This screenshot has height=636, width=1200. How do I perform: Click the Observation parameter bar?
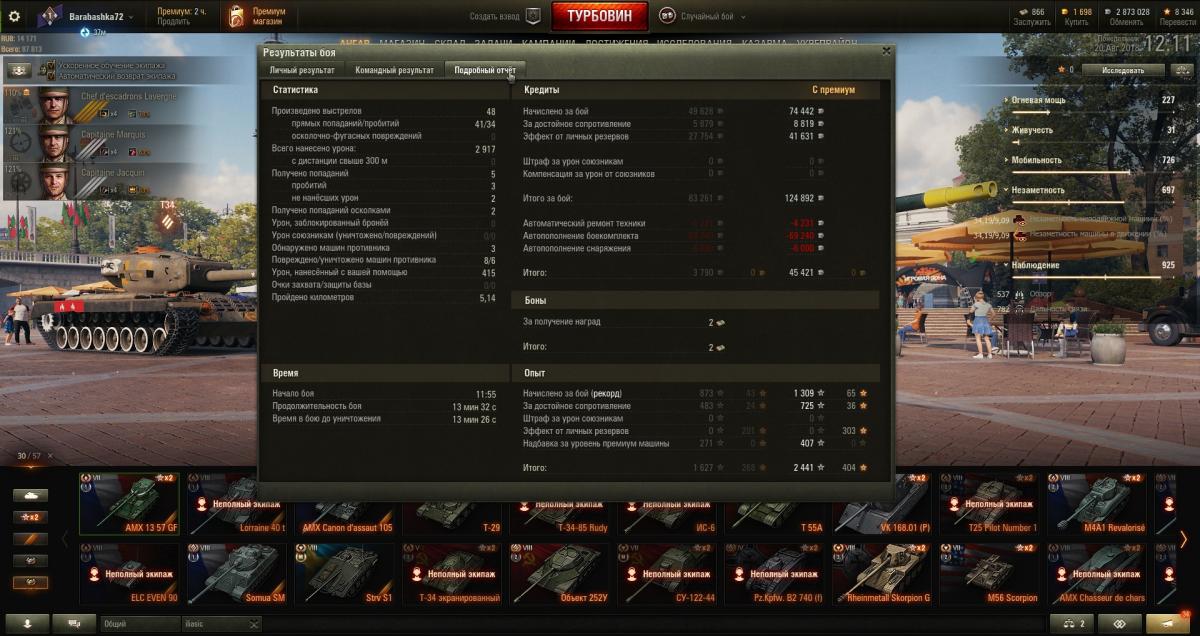1092,277
